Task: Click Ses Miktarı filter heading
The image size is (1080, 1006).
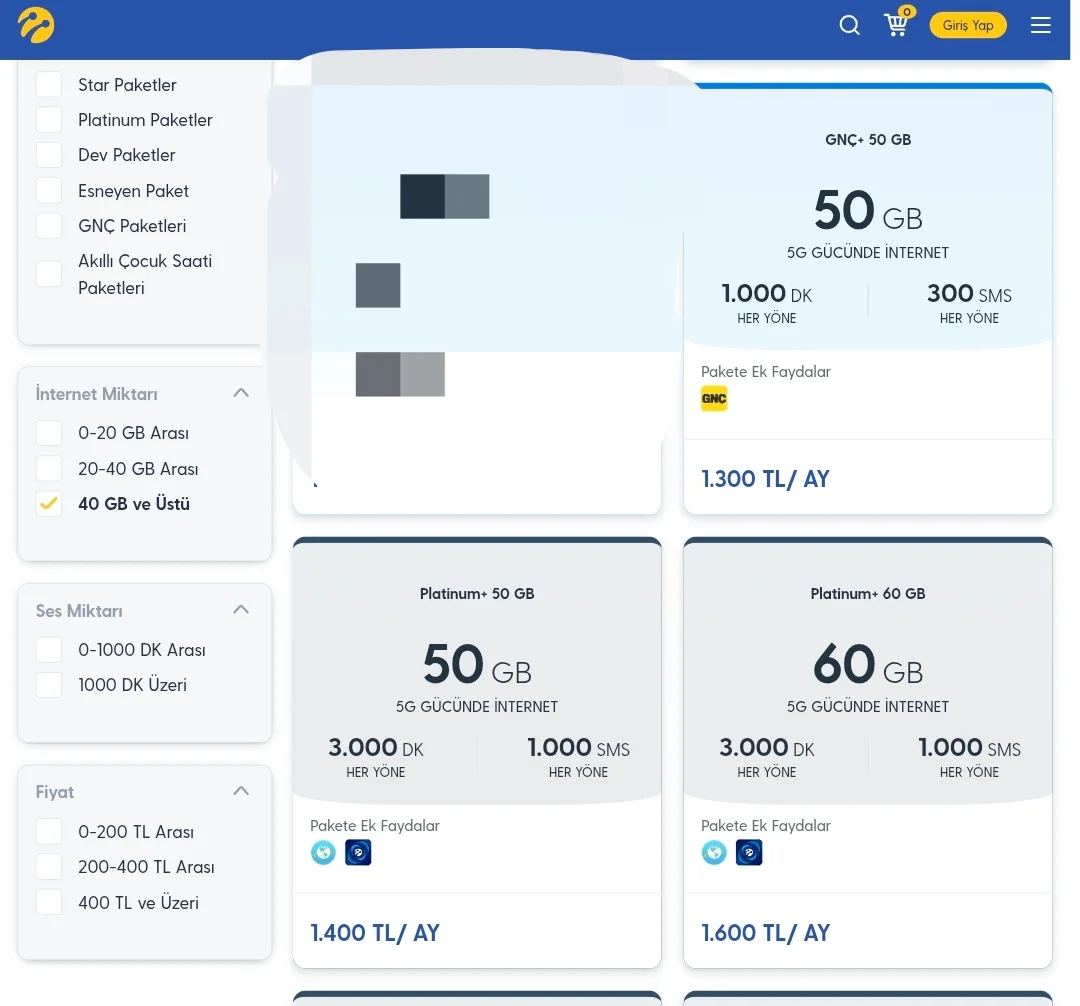Action: coord(79,611)
